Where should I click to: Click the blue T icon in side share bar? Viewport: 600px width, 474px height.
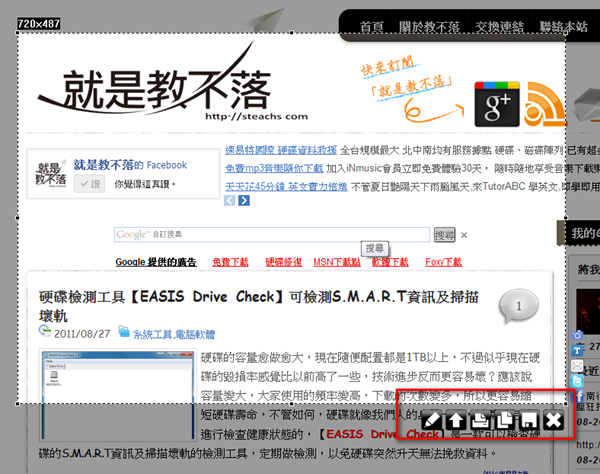tap(577, 350)
